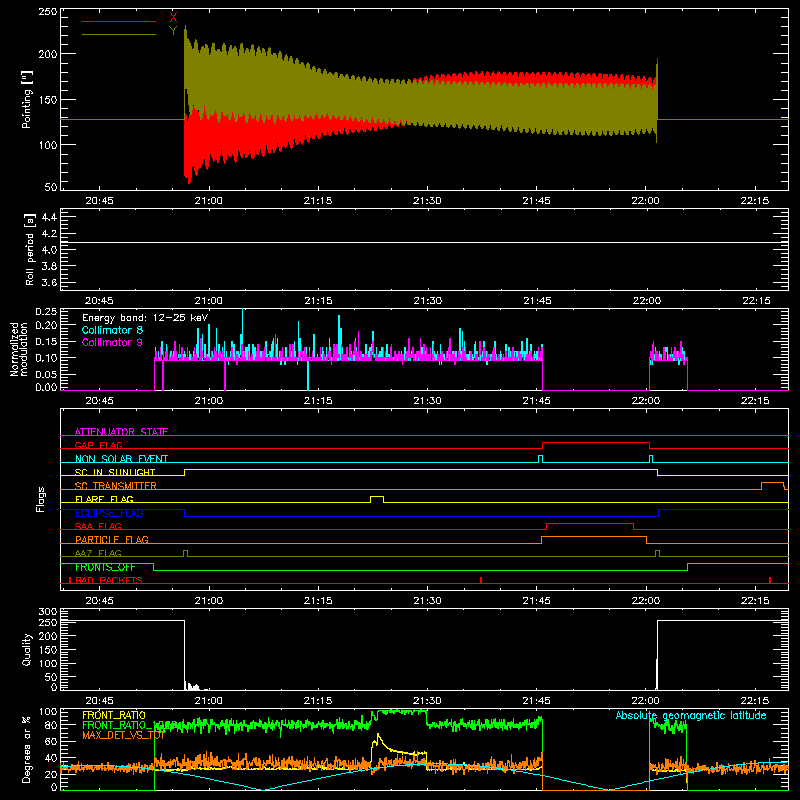Select the red line sample beside X
The width and height of the screenshot is (800, 800).
pos(118,21)
